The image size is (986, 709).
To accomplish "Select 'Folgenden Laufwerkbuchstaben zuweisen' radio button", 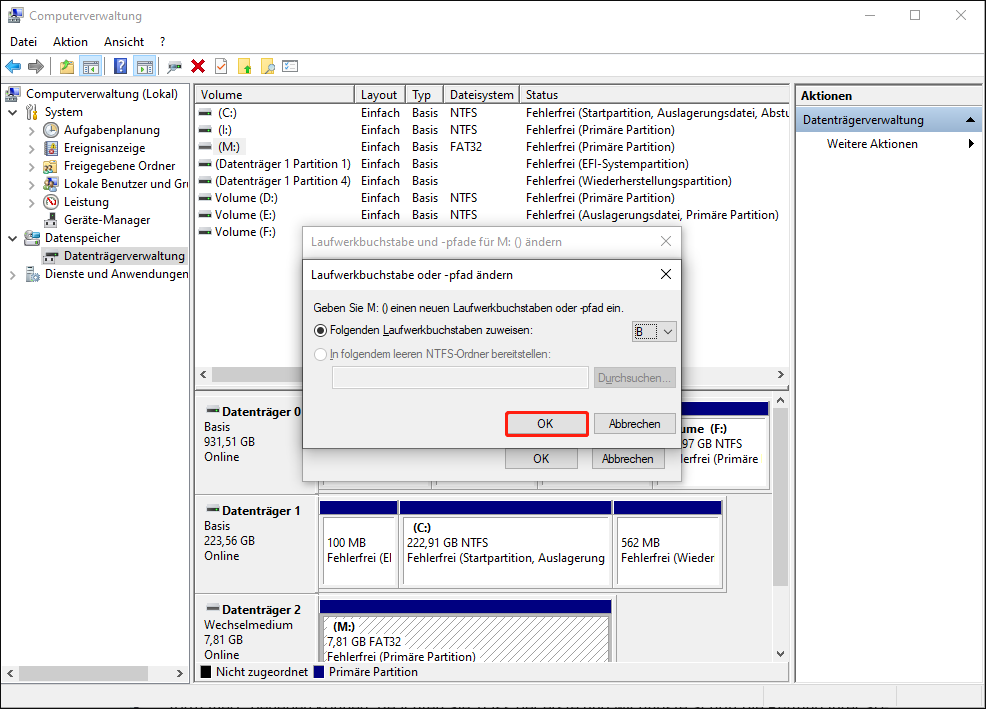I will tap(321, 330).
